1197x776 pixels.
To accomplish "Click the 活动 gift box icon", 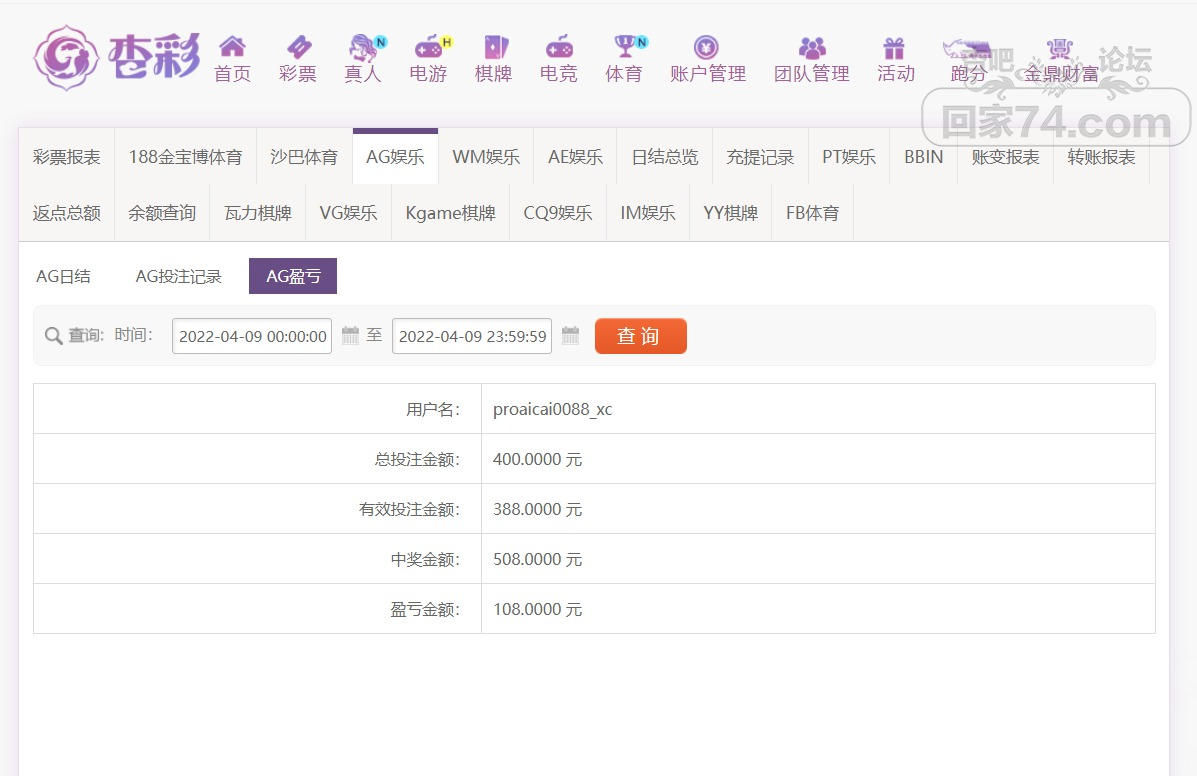I will tap(894, 47).
